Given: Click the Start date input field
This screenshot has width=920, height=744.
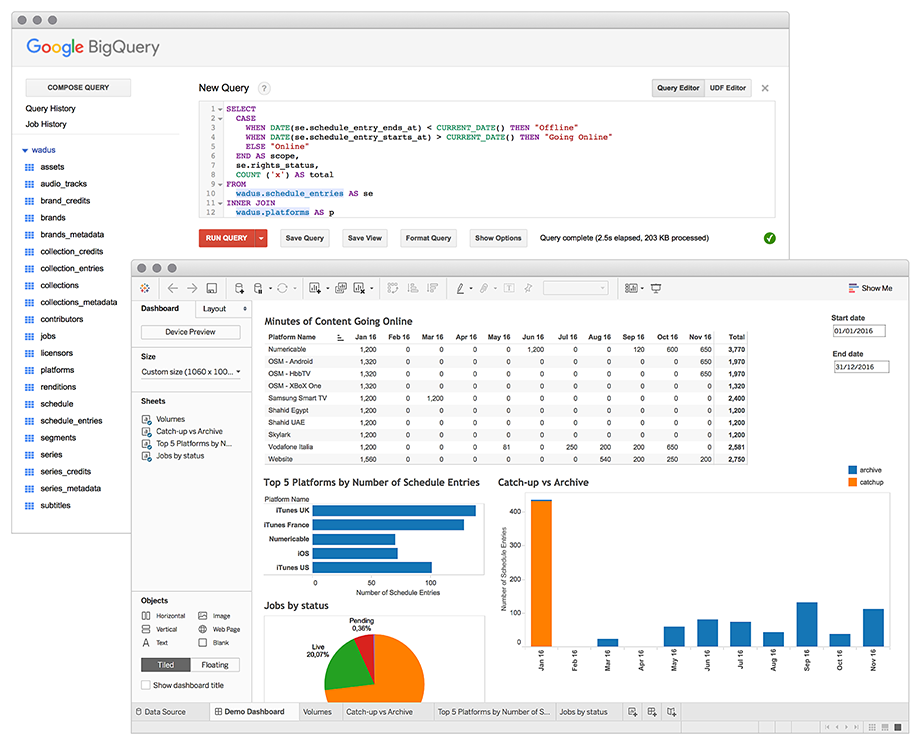Looking at the screenshot, I should [859, 331].
